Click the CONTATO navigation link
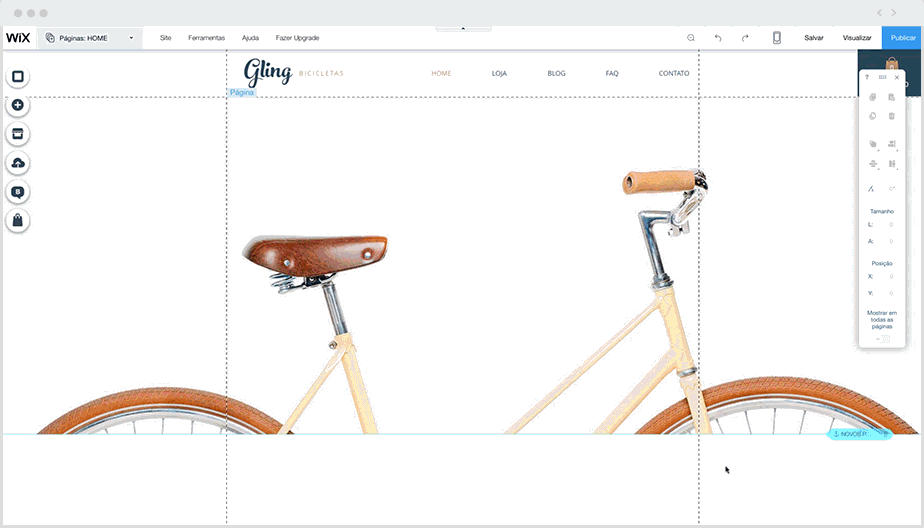Image resolution: width=924 pixels, height=528 pixels. pyautogui.click(x=674, y=74)
